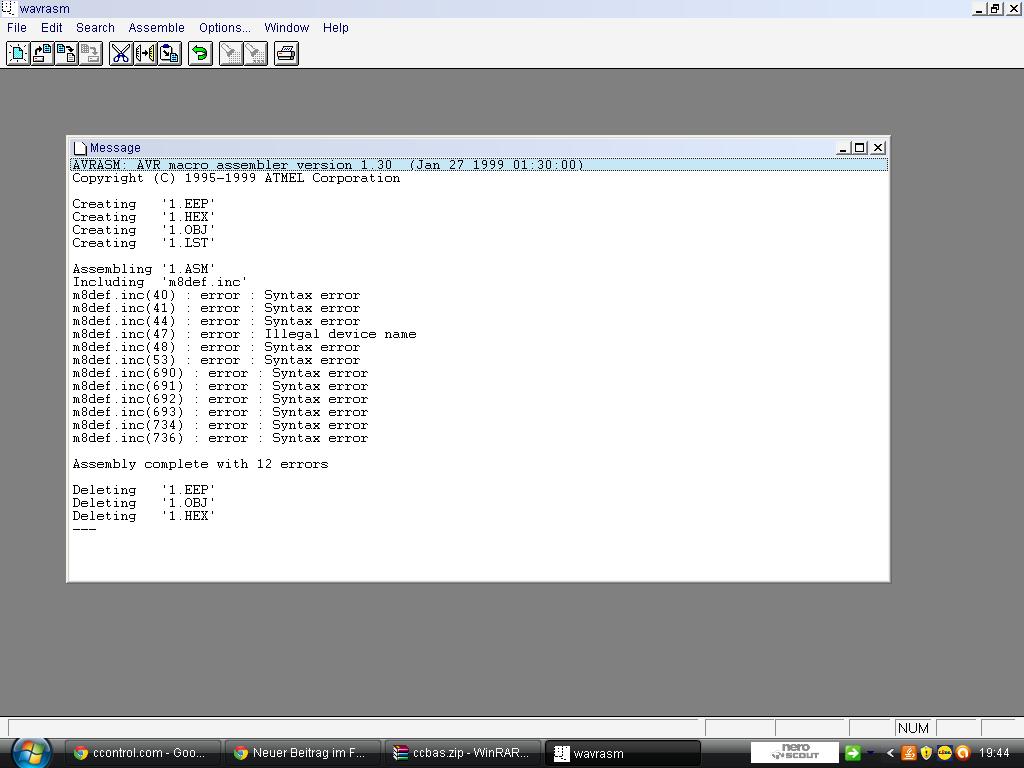Viewport: 1024px width, 768px height.
Task: Switch to ccbas.zip WinRAR taskbar button
Action: pyautogui.click(x=462, y=753)
